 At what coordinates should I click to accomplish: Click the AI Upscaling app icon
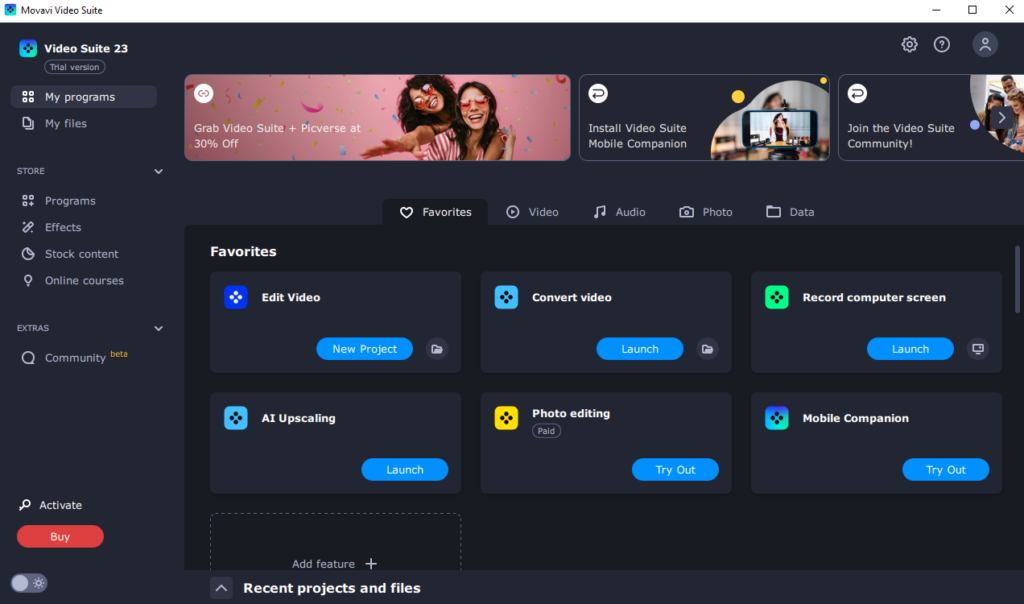236,418
